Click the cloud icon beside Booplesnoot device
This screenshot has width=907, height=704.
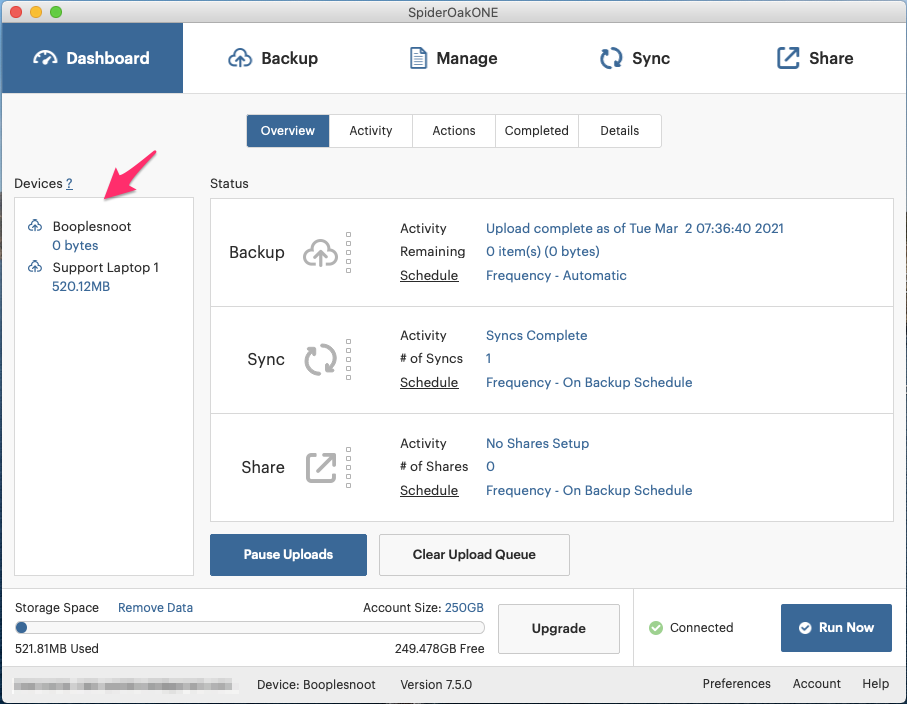[35, 226]
